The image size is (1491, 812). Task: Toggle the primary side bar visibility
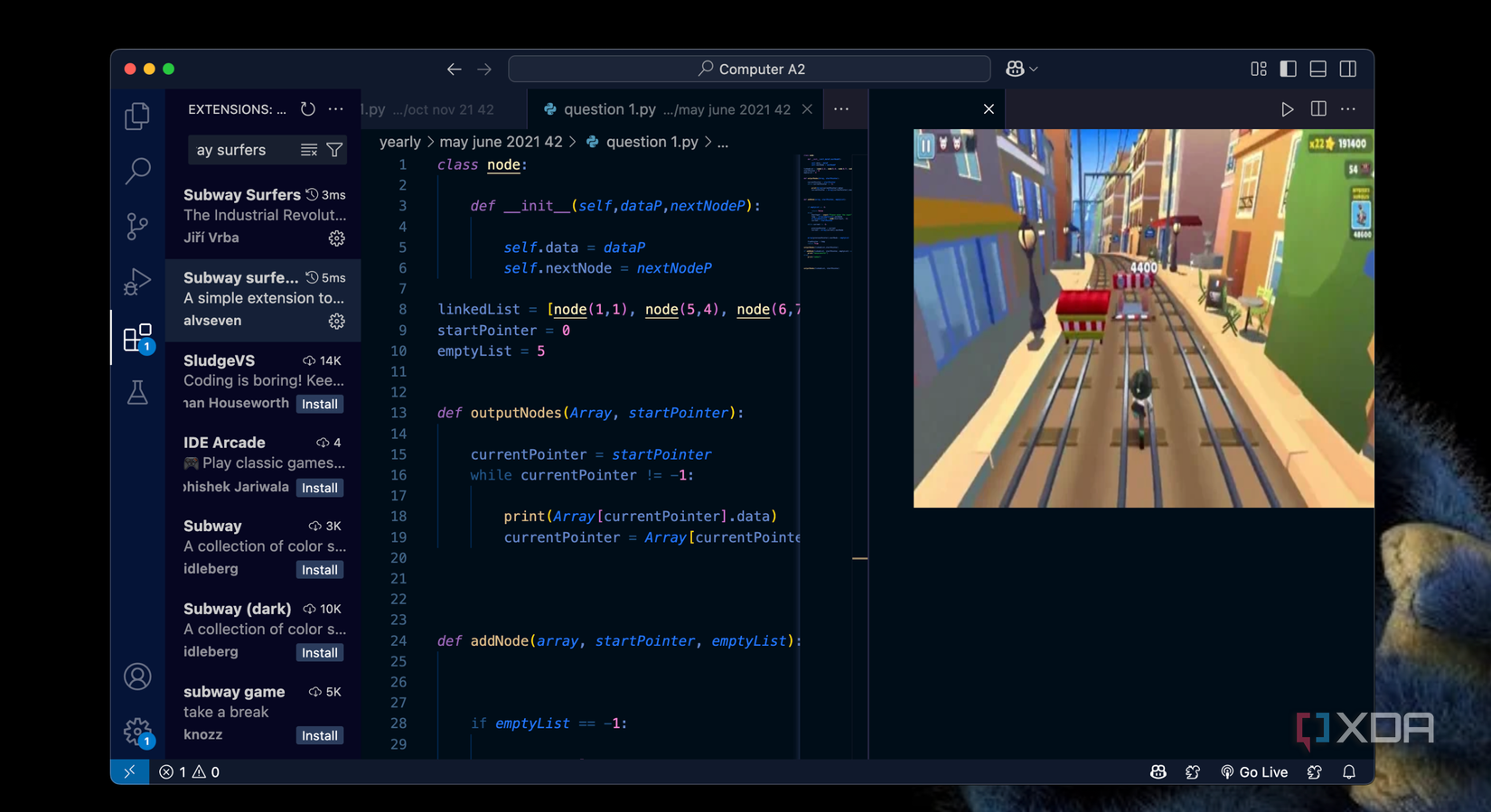pos(1288,69)
